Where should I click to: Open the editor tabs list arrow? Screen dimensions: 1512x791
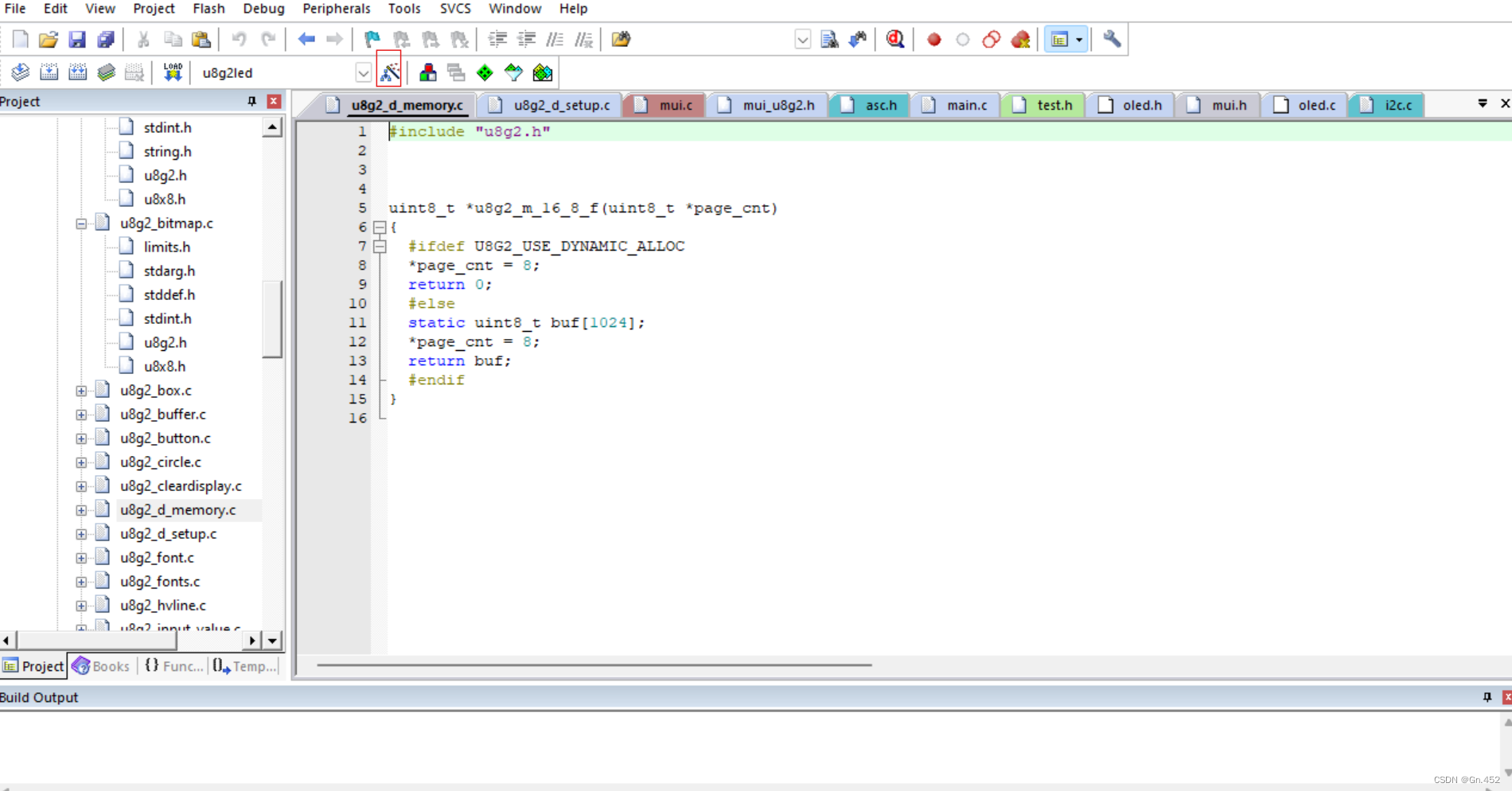click(x=1483, y=103)
